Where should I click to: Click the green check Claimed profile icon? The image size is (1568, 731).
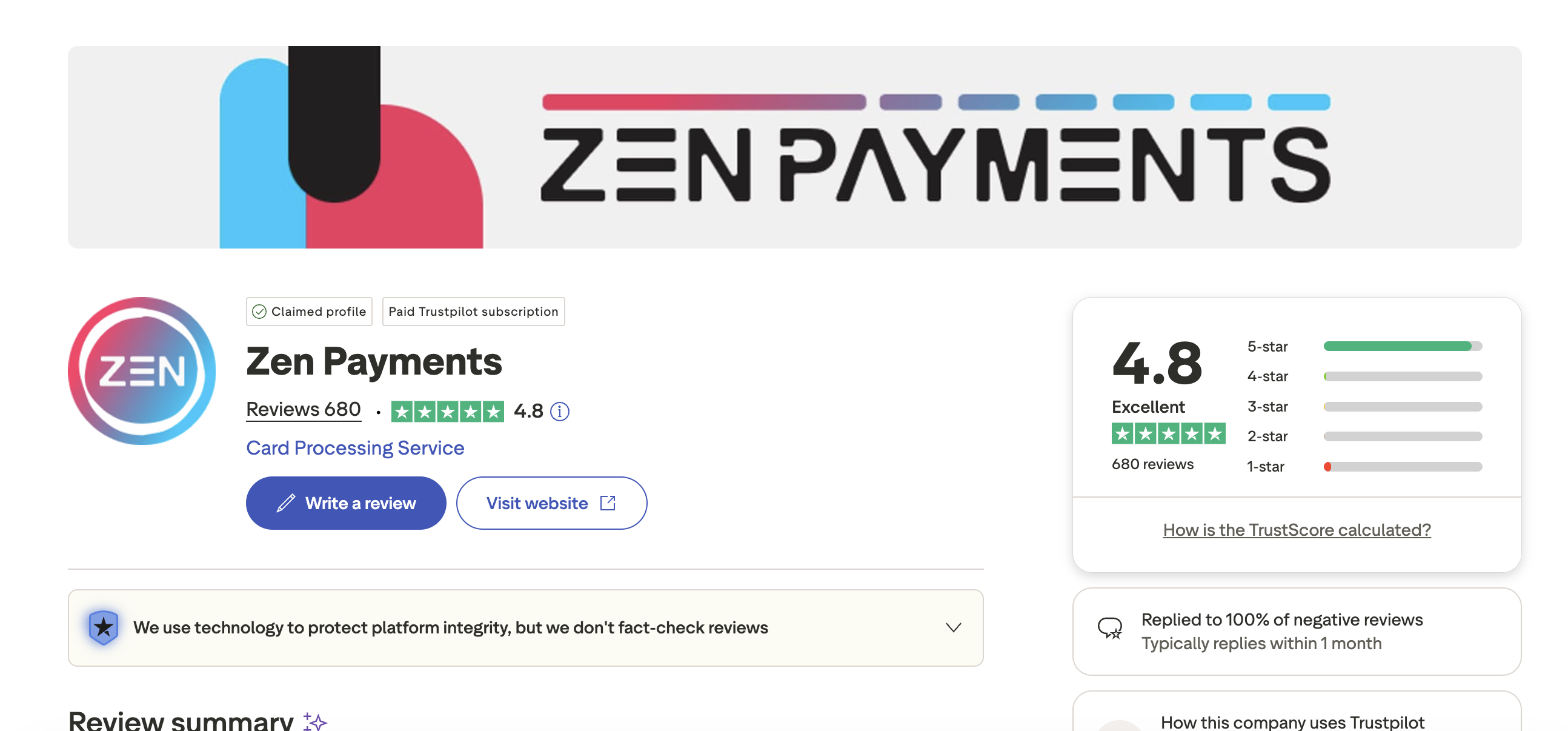pyautogui.click(x=259, y=312)
